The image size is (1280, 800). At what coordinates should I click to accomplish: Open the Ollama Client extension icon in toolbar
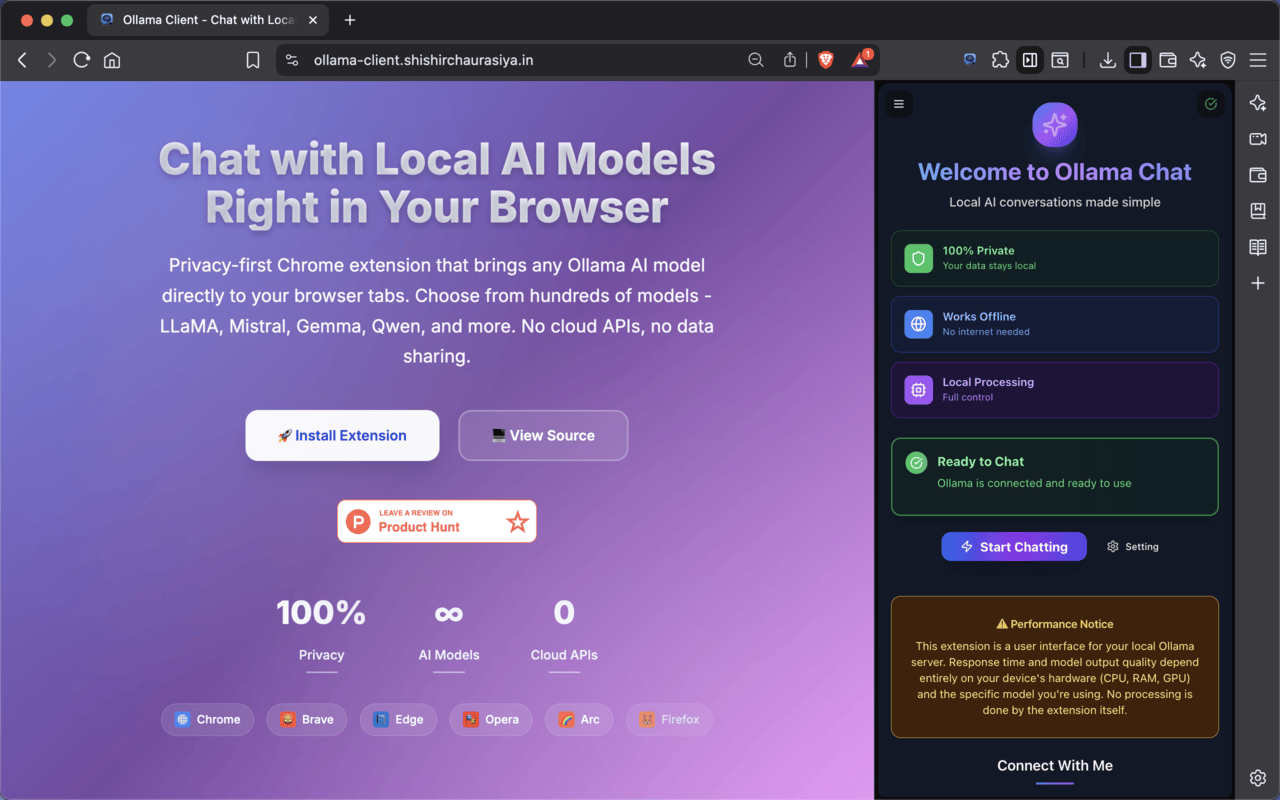[969, 59]
